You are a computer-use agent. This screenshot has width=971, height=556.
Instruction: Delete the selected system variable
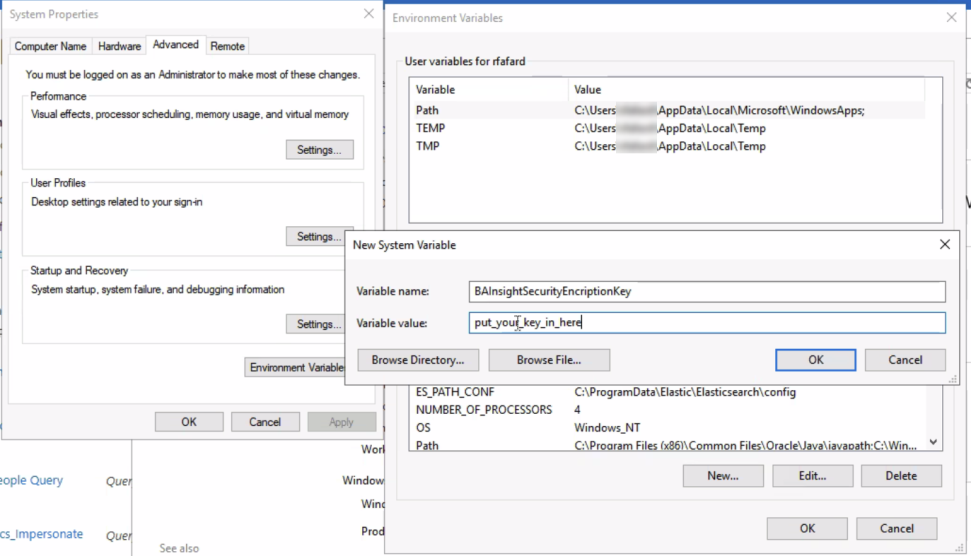pyautogui.click(x=900, y=476)
